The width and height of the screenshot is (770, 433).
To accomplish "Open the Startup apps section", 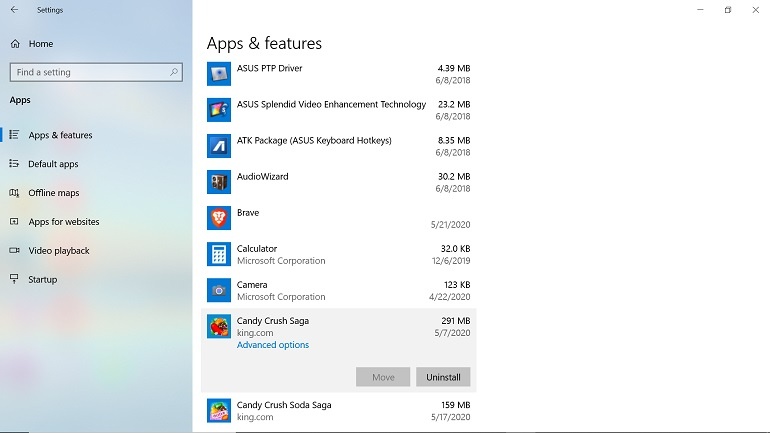I will pyautogui.click(x=42, y=280).
